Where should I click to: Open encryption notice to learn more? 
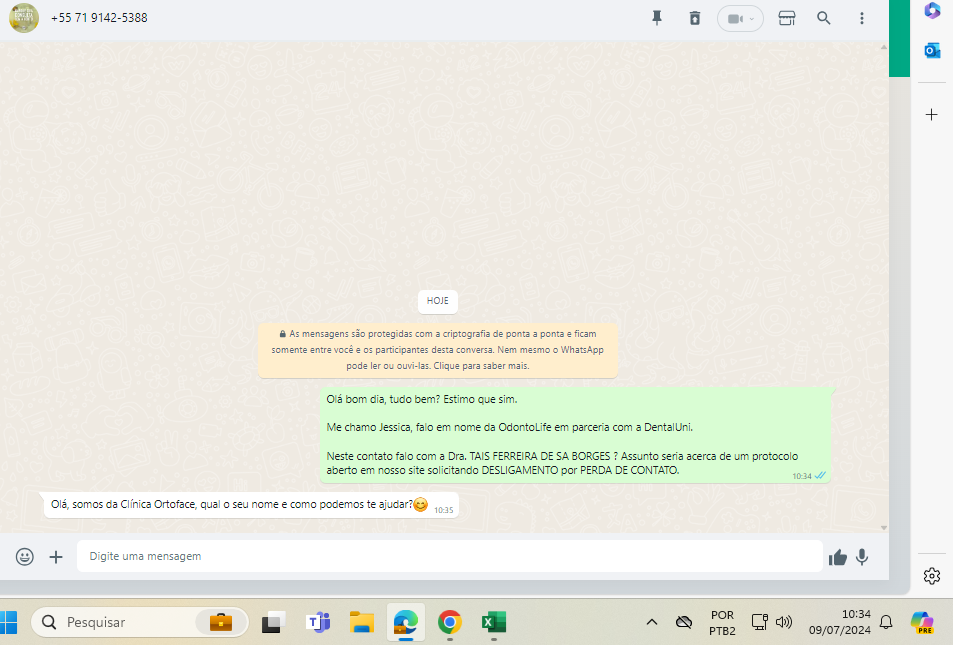[x=438, y=350]
